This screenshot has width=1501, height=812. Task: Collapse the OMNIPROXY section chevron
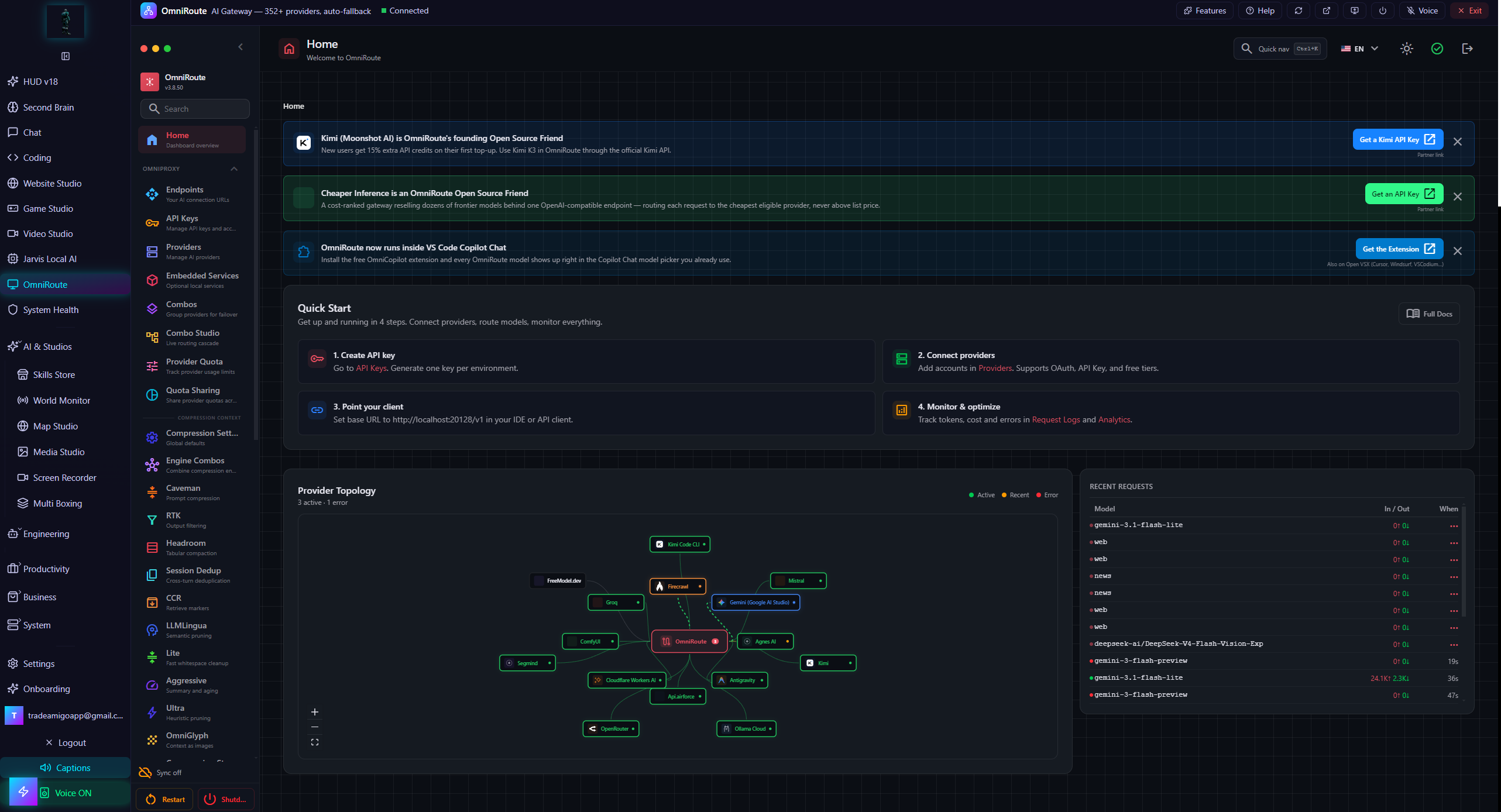tap(234, 168)
